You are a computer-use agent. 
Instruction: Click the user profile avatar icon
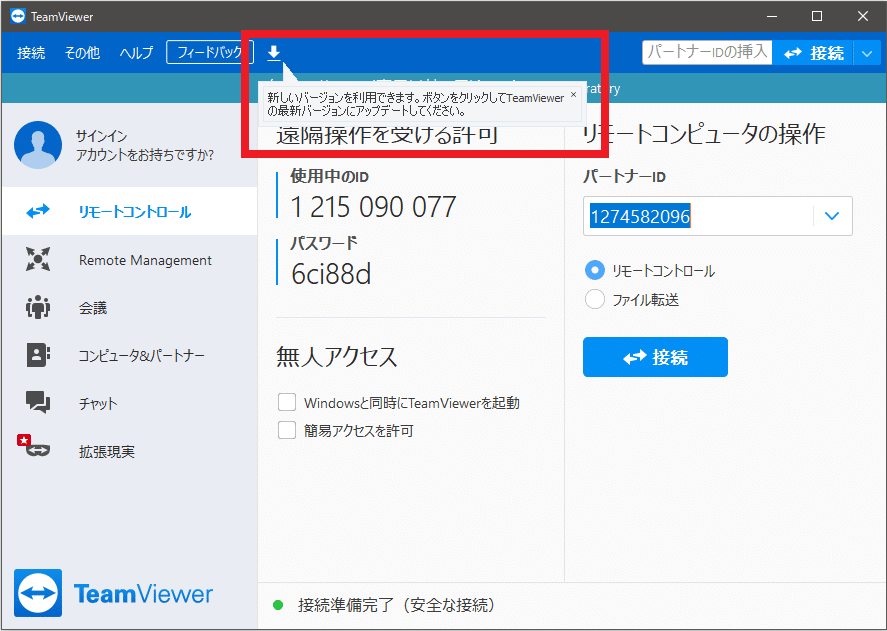tap(38, 145)
